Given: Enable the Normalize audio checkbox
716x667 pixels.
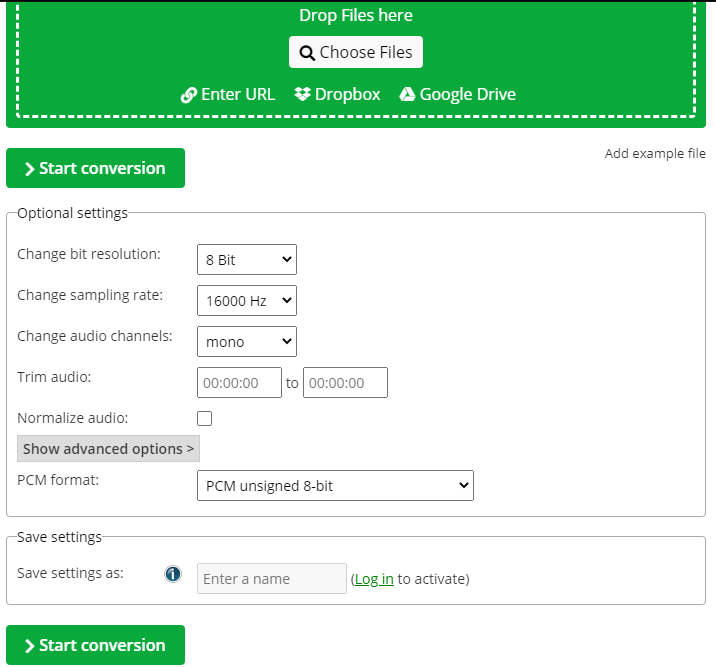Looking at the screenshot, I should point(205,419).
